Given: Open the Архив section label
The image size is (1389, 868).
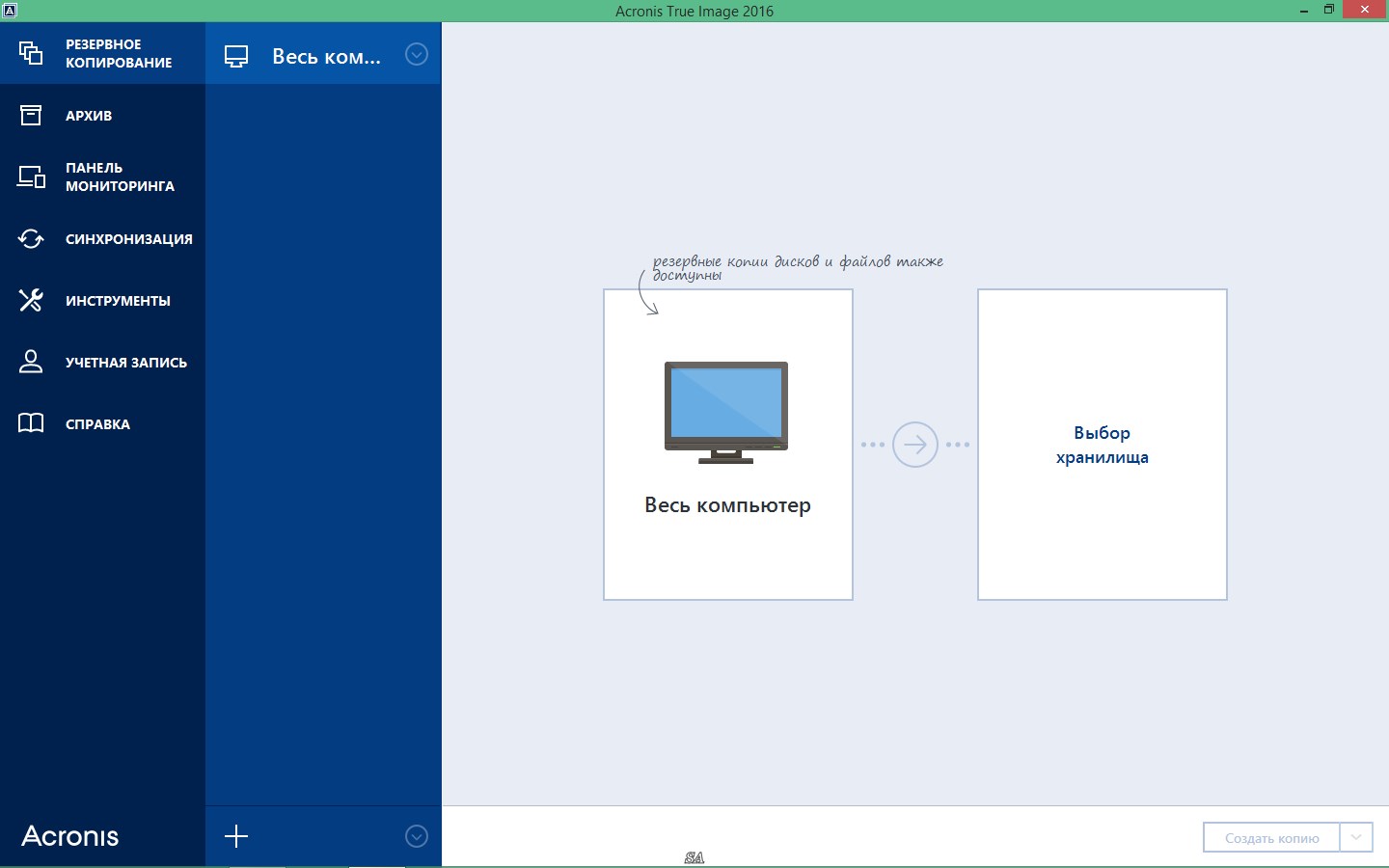Looking at the screenshot, I should (89, 116).
